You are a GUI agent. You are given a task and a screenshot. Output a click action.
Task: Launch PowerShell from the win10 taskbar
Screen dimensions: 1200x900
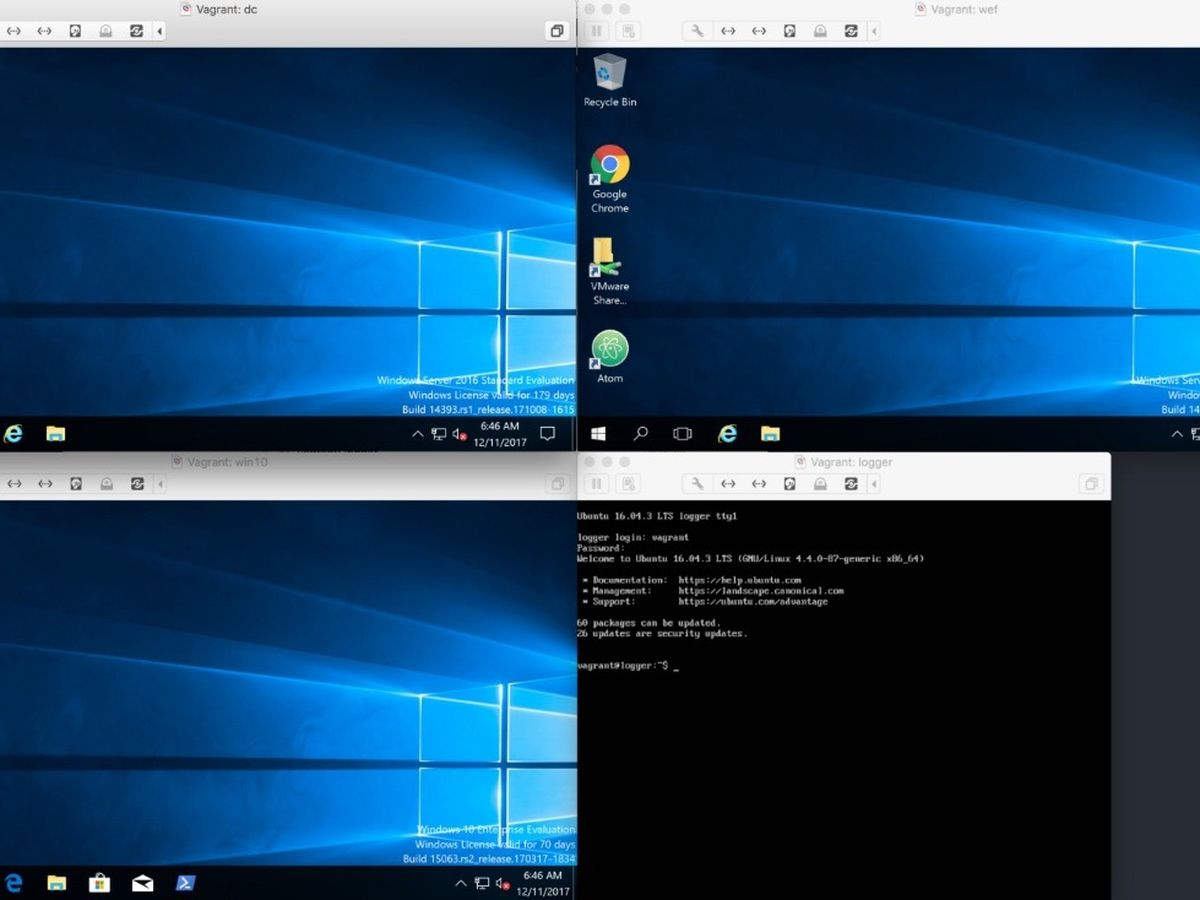click(185, 883)
